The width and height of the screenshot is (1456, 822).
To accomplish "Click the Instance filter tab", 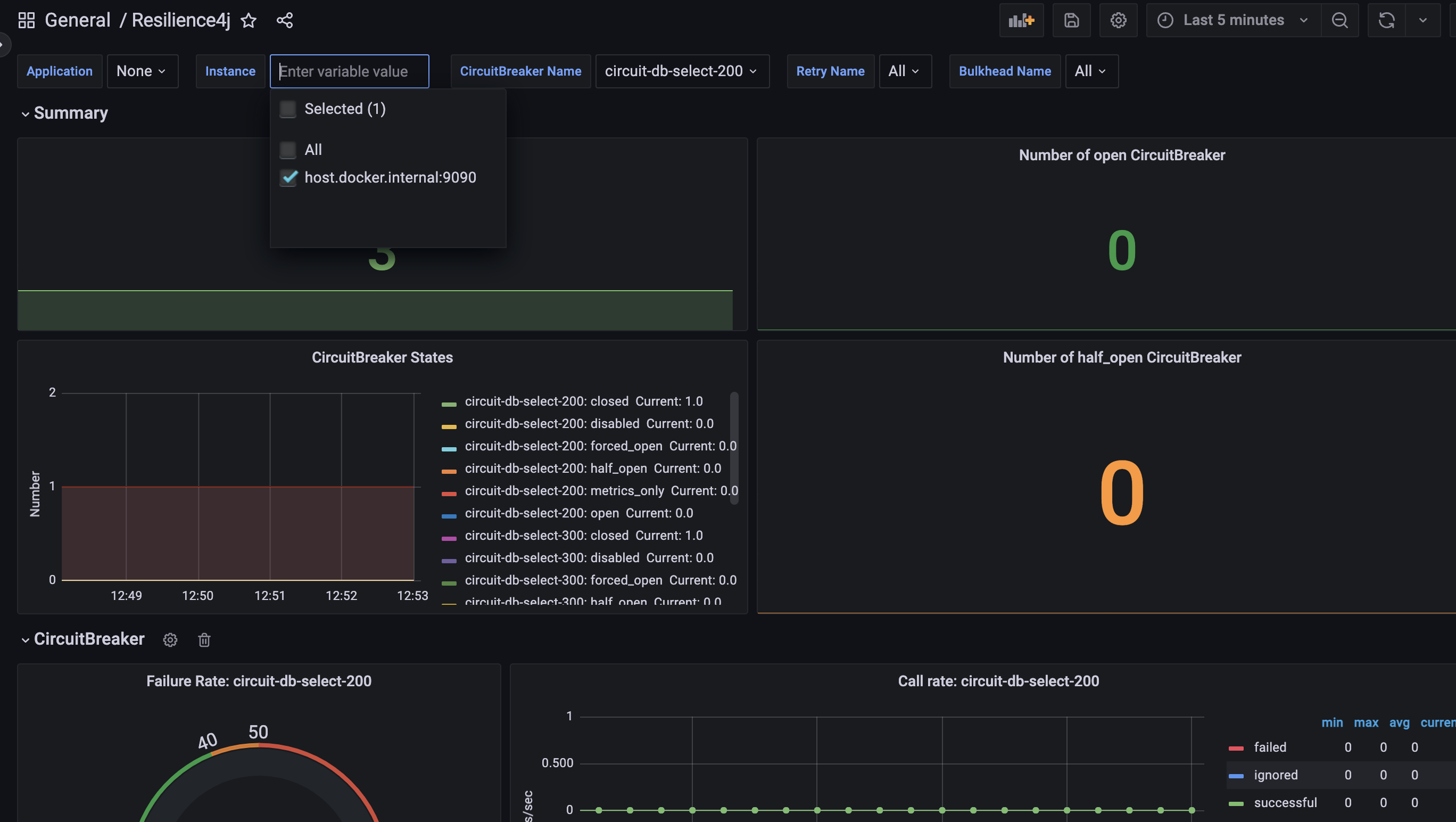I will (x=230, y=70).
